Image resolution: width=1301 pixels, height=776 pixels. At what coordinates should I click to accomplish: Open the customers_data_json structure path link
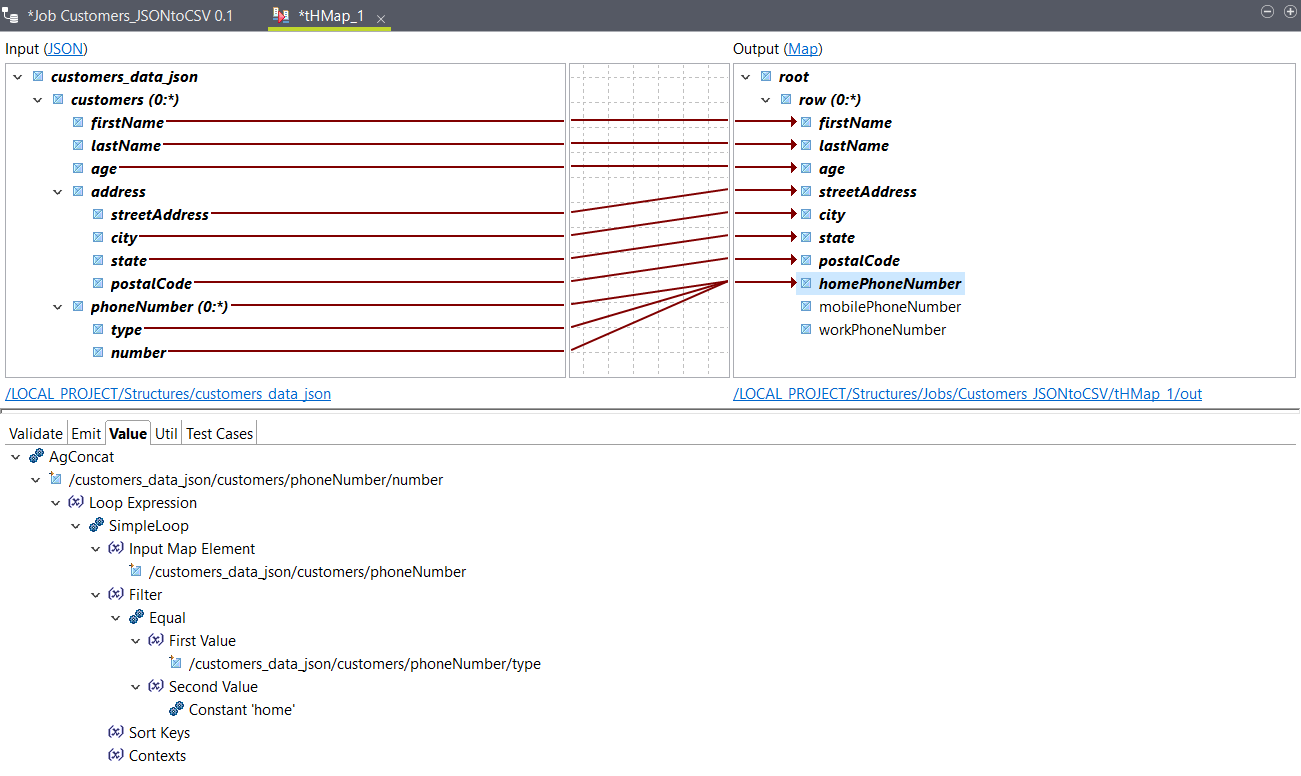pos(168,394)
